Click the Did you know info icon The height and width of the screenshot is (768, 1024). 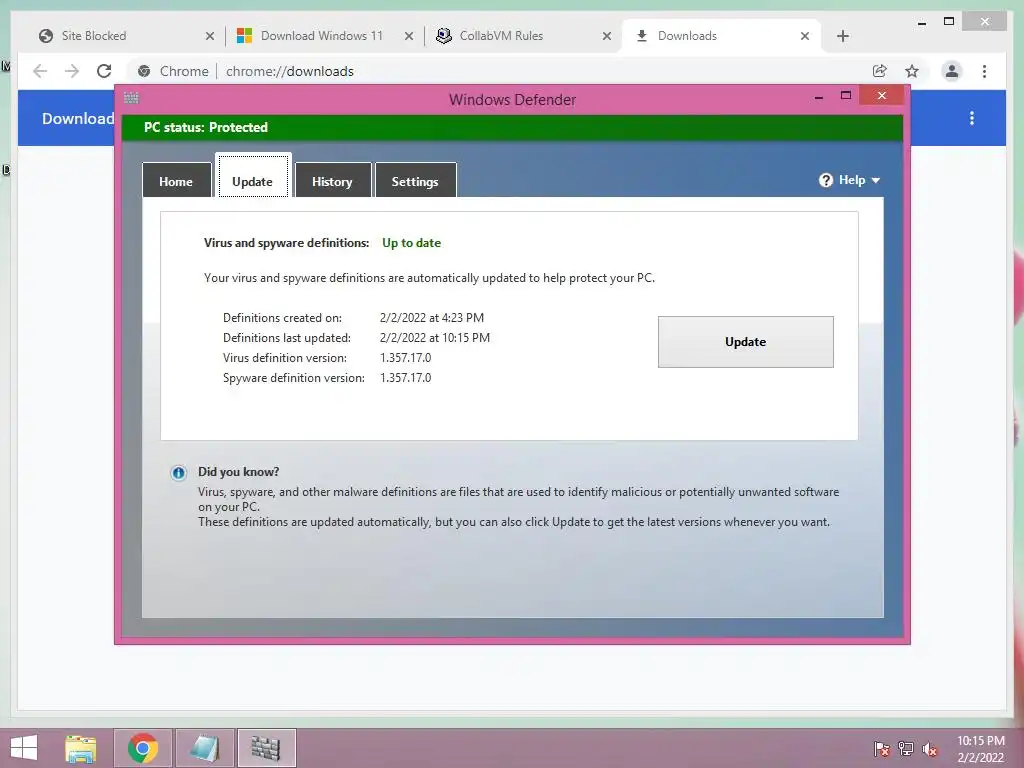pyautogui.click(x=178, y=473)
